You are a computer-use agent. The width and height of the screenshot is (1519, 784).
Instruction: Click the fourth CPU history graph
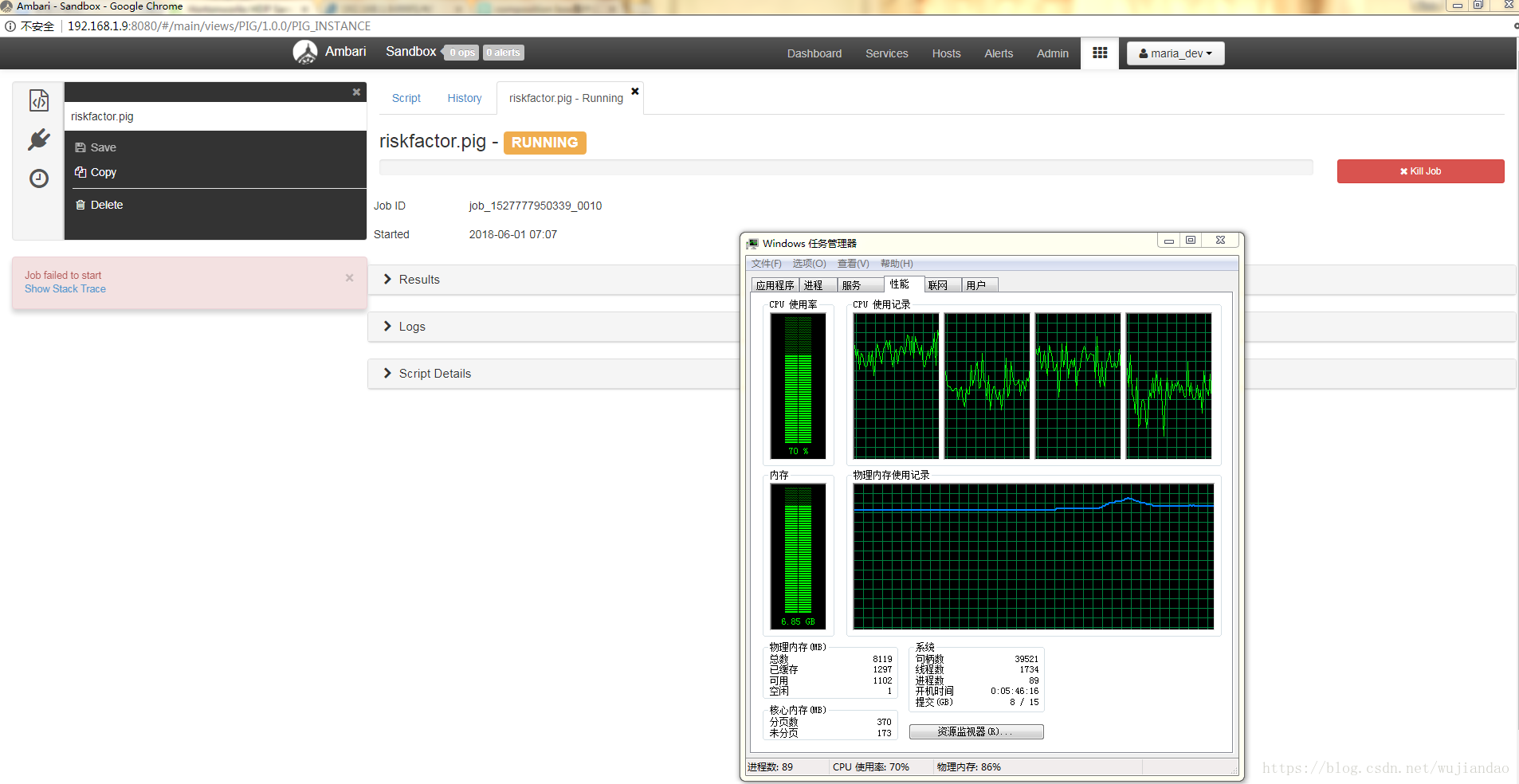1168,386
